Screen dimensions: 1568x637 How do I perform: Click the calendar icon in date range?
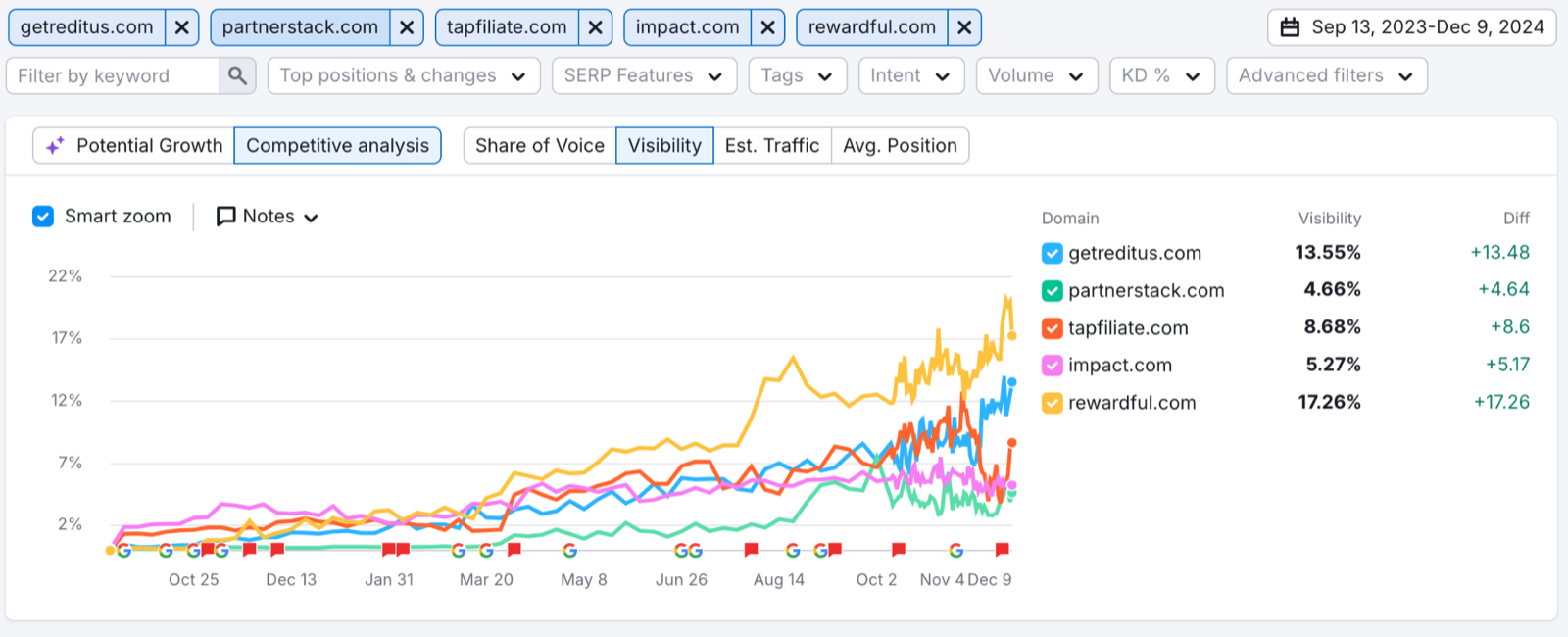pos(1291,27)
